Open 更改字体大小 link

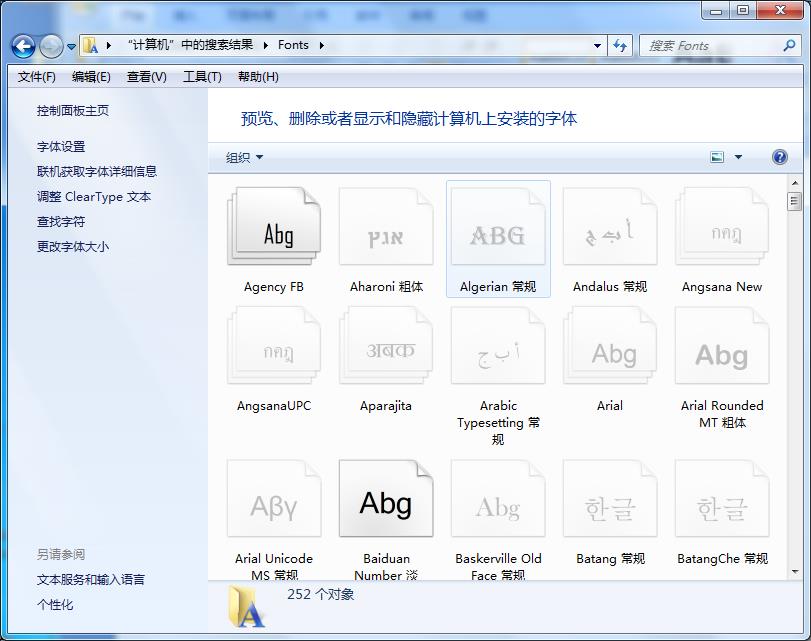point(73,247)
